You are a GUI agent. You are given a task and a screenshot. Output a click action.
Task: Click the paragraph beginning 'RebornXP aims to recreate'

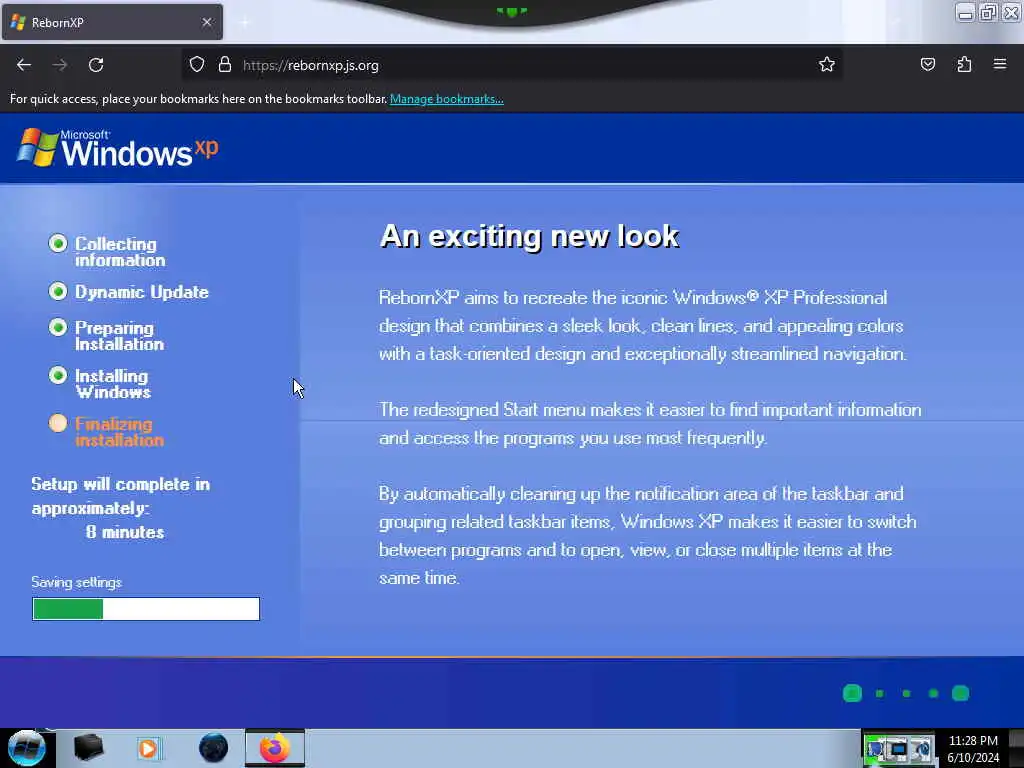(643, 326)
